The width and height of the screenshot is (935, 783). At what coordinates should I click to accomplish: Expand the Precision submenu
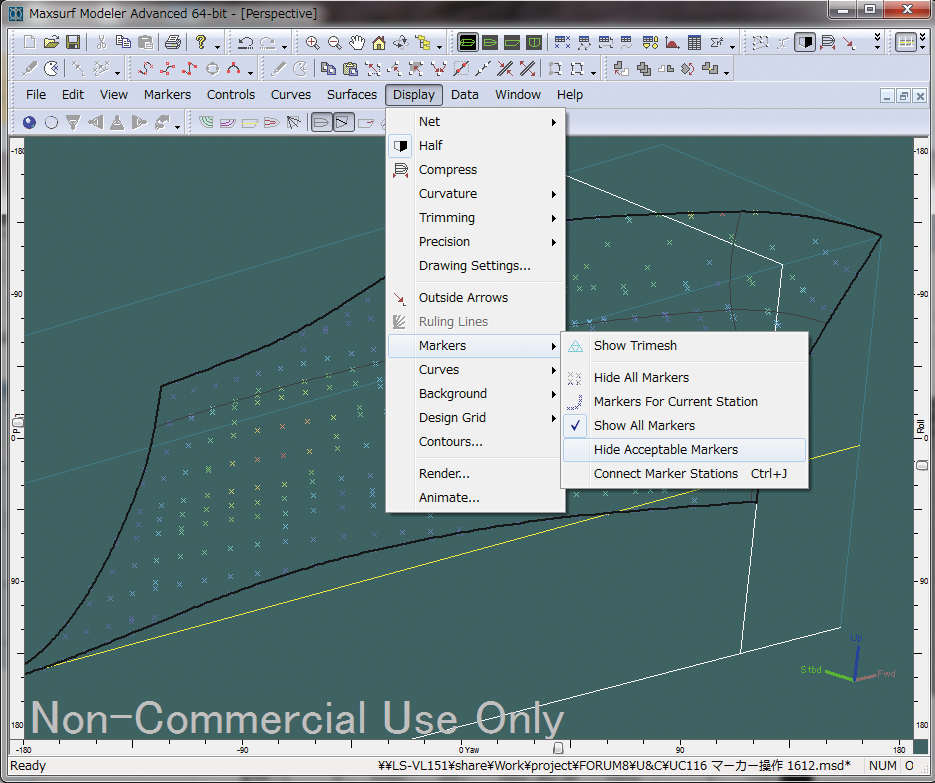tap(476, 242)
